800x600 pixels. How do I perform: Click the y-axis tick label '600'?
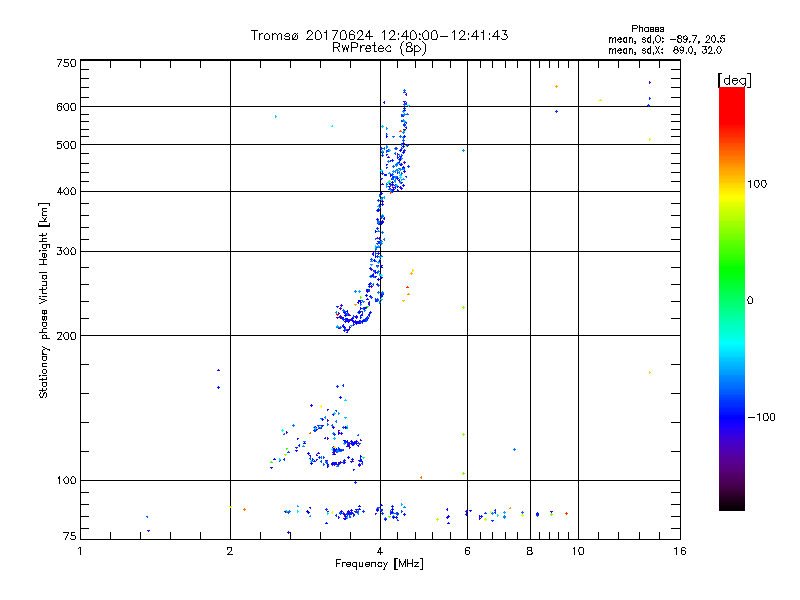[x=66, y=107]
